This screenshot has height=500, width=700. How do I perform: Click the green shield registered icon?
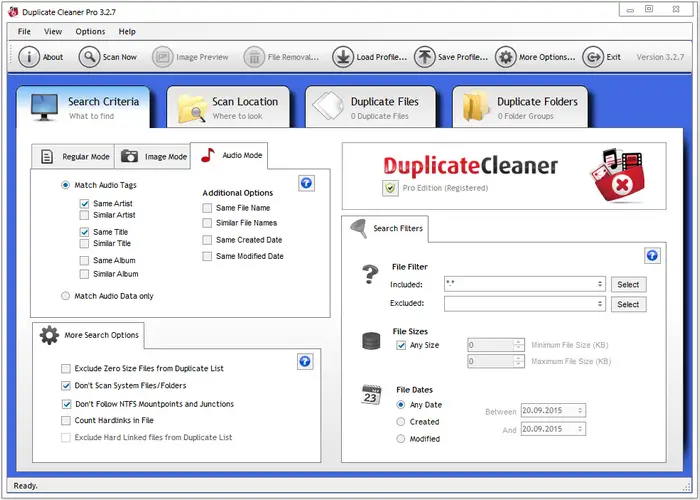pos(390,188)
